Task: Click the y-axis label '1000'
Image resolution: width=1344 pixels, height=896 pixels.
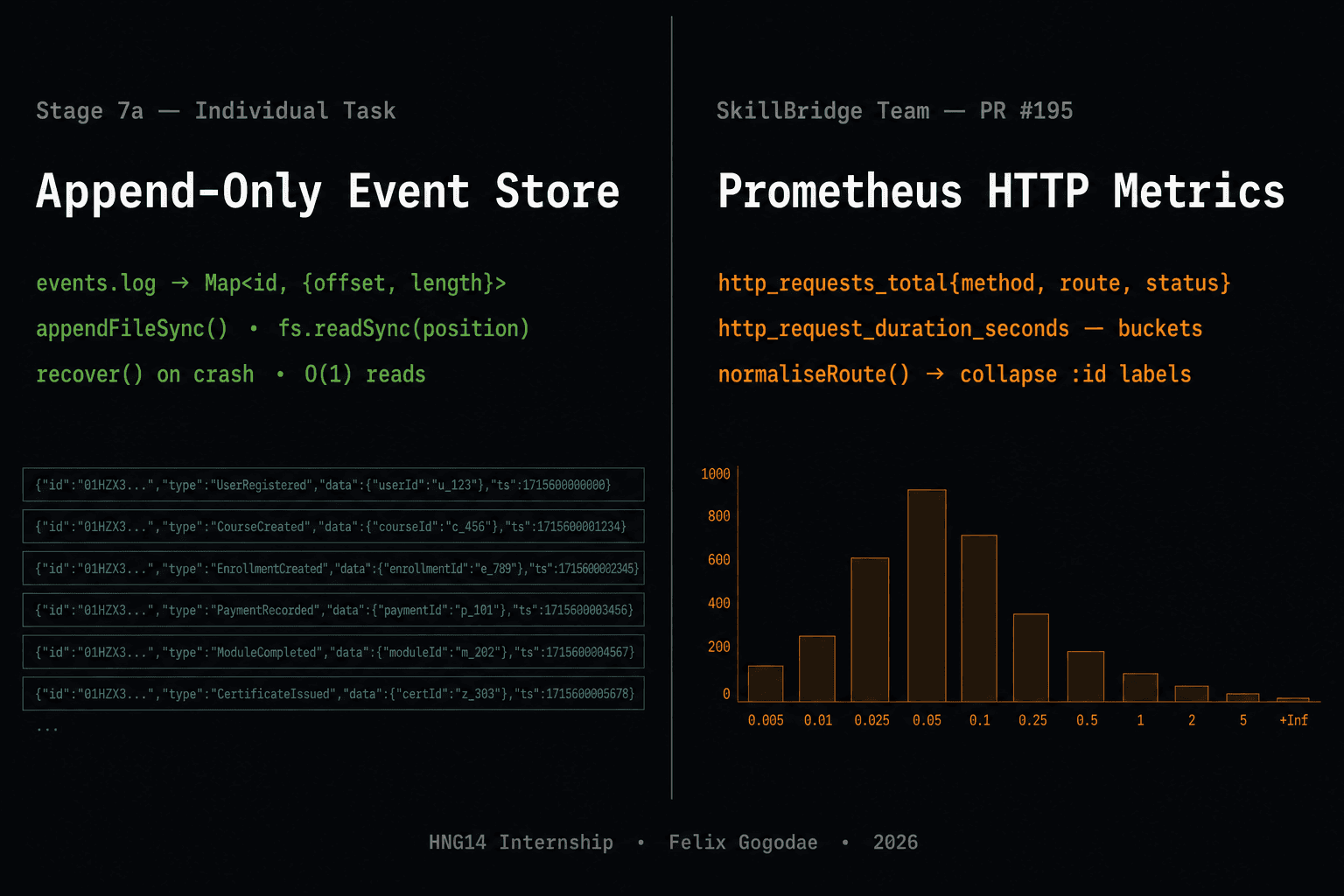Action: (x=716, y=473)
